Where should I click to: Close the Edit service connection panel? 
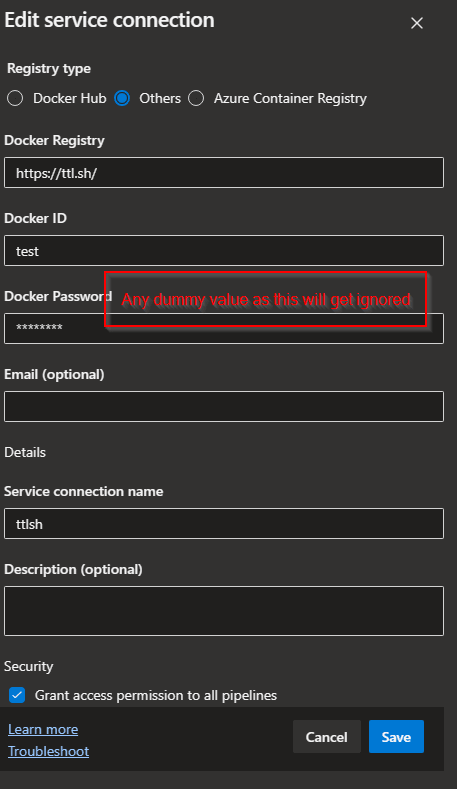click(x=417, y=23)
